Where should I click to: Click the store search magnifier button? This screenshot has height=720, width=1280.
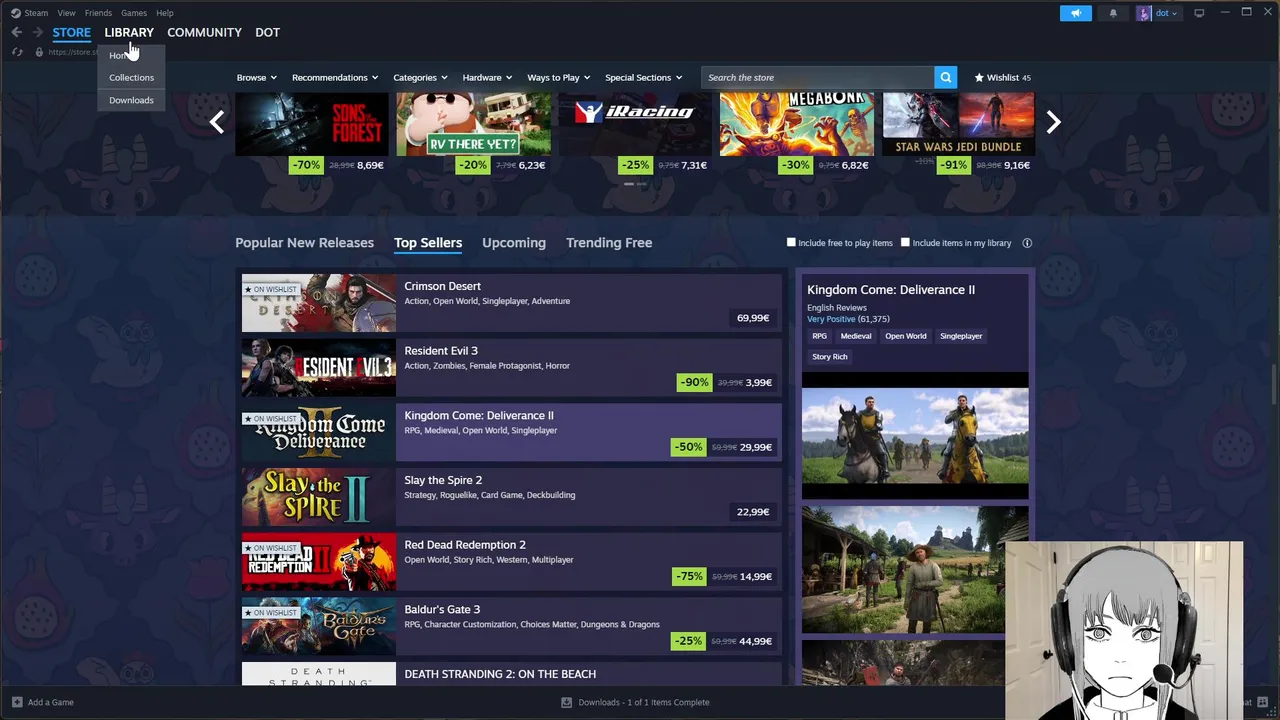point(945,77)
